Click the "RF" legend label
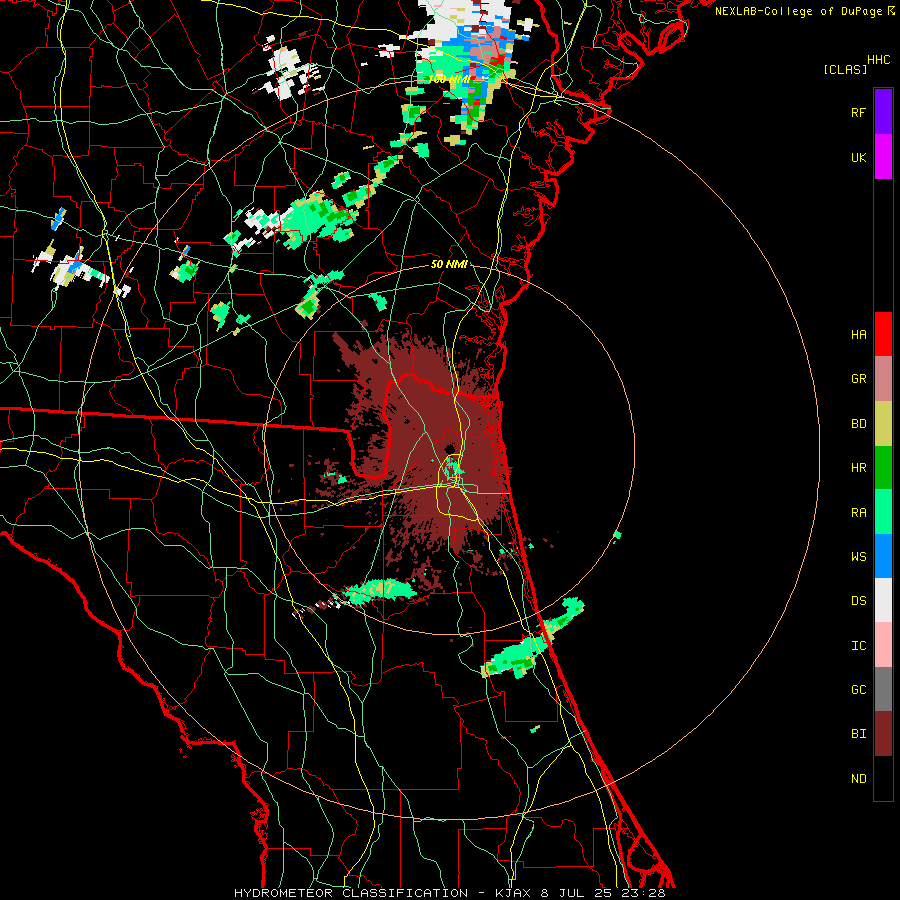900x900 pixels. (858, 113)
